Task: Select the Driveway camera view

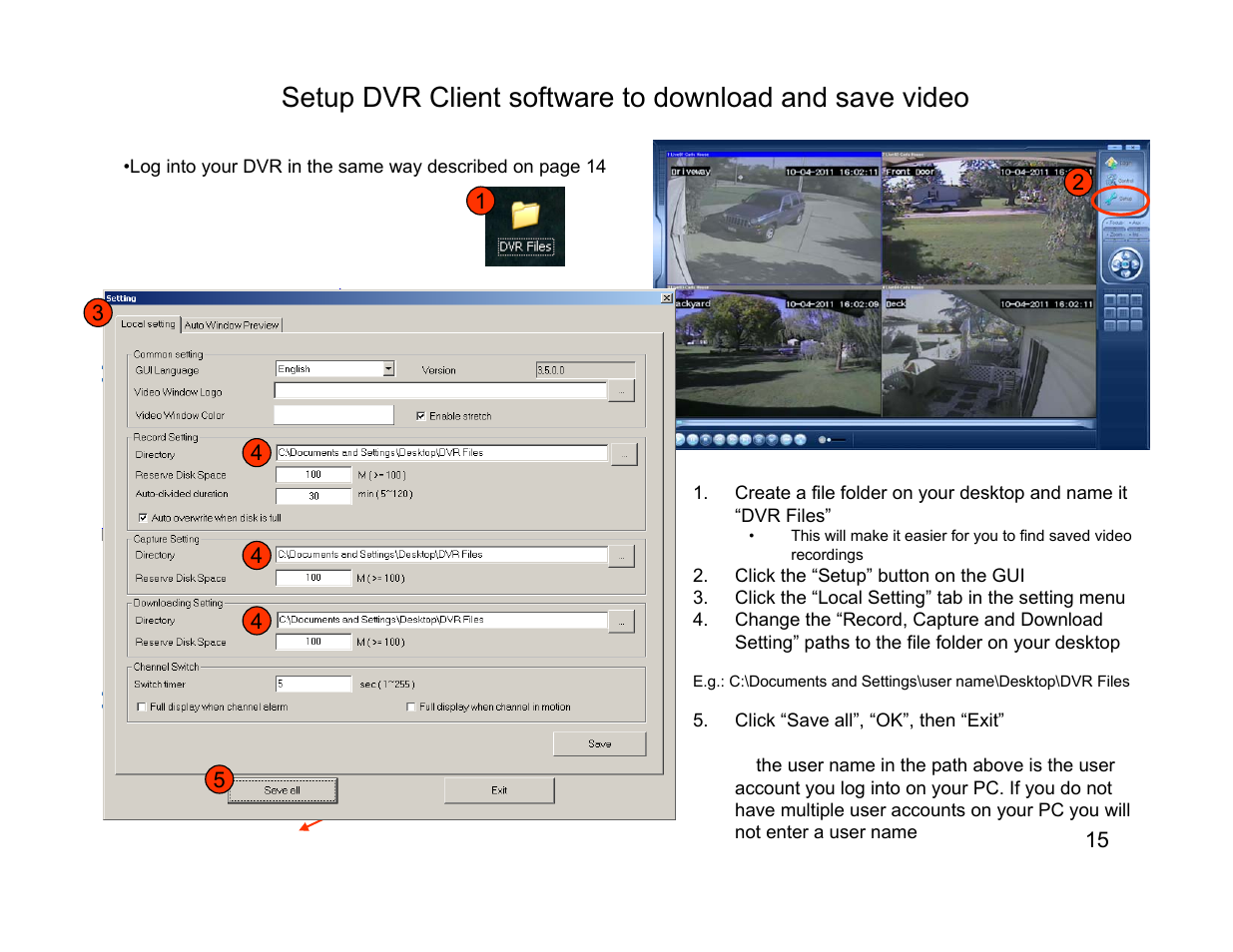Action: tap(775, 221)
